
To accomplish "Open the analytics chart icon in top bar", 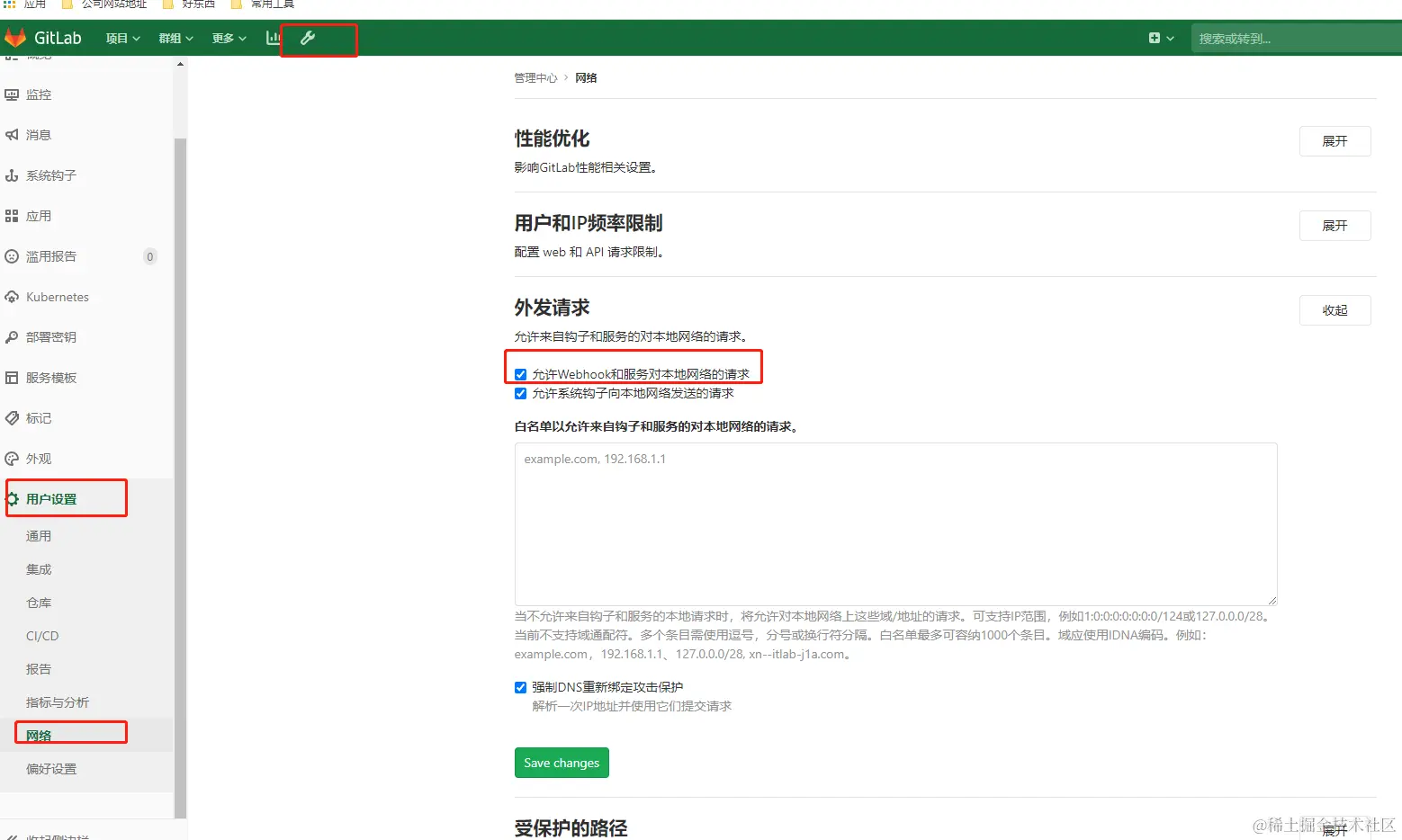I will click(273, 38).
